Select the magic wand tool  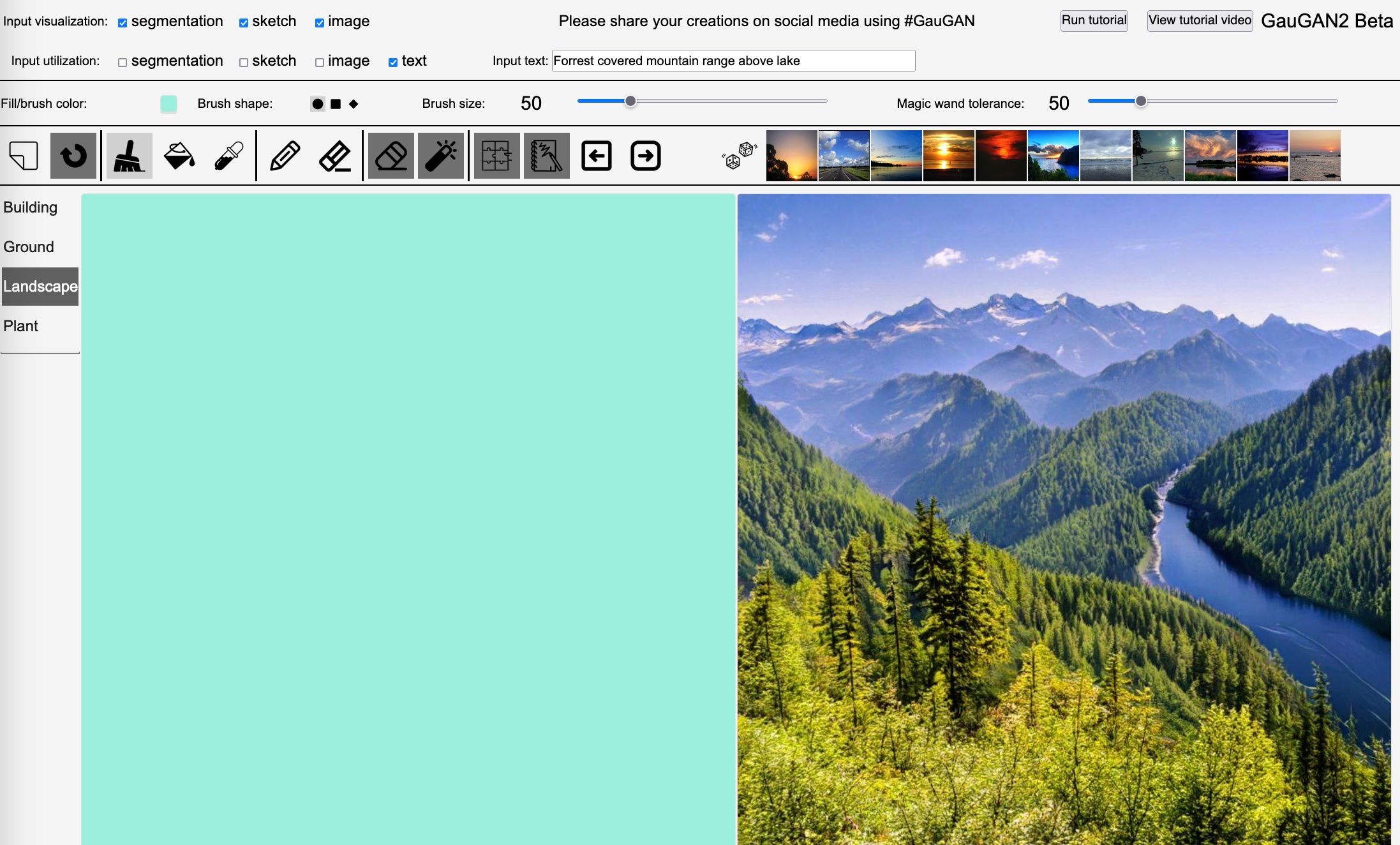click(x=441, y=156)
